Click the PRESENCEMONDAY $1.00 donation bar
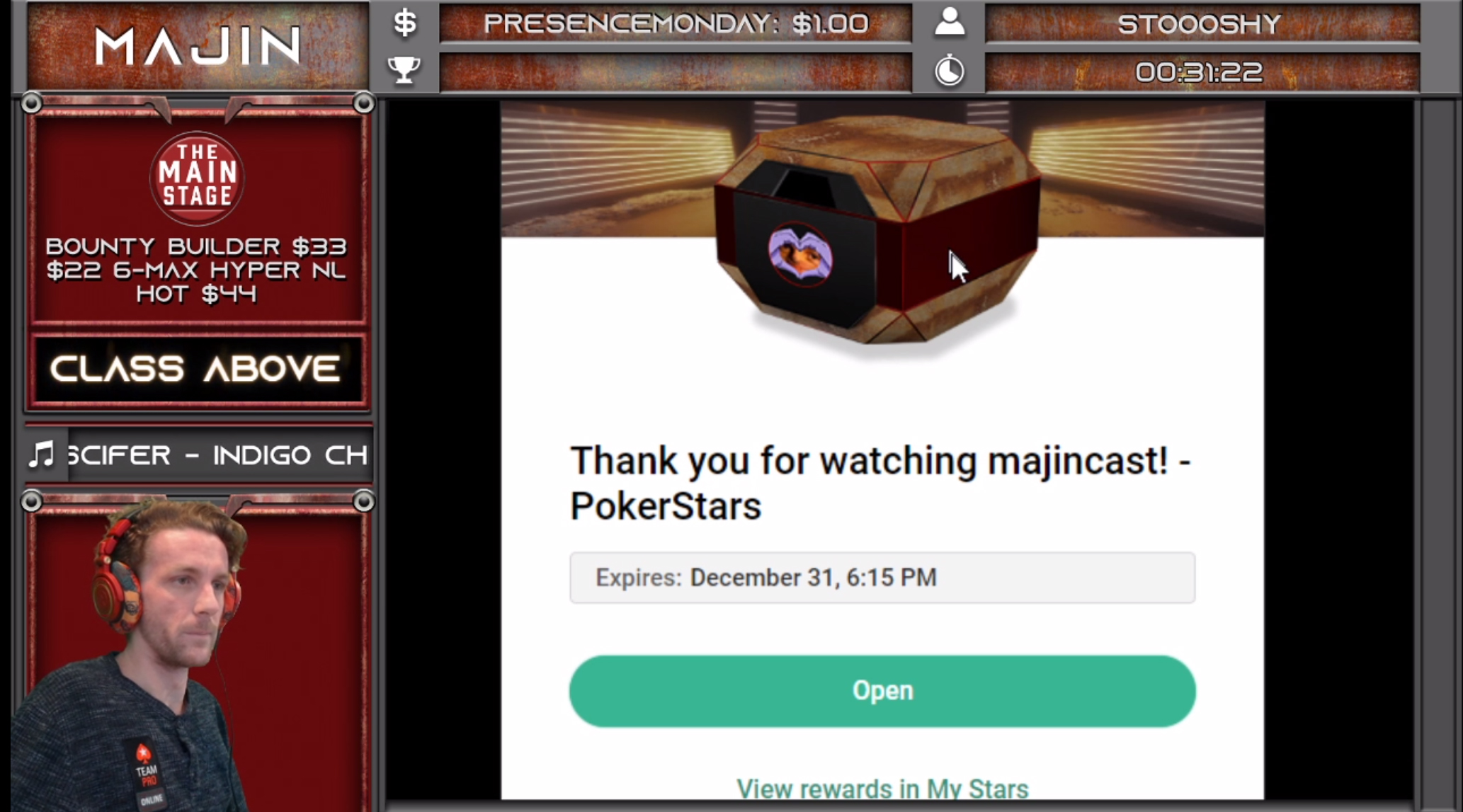Viewport: 1463px width, 812px height. click(676, 23)
